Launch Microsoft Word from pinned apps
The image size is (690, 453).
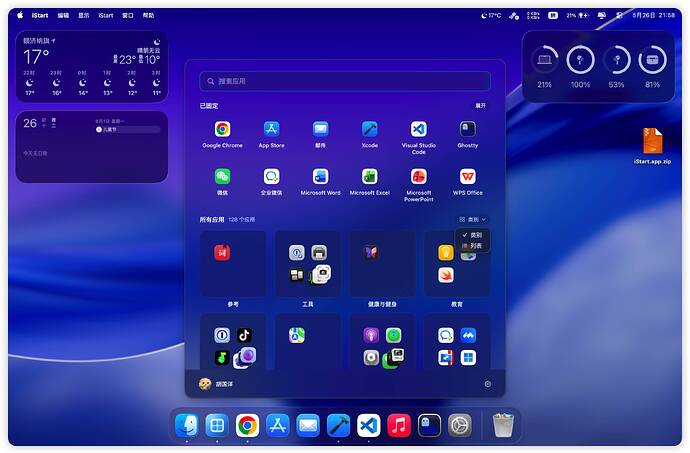coord(320,177)
